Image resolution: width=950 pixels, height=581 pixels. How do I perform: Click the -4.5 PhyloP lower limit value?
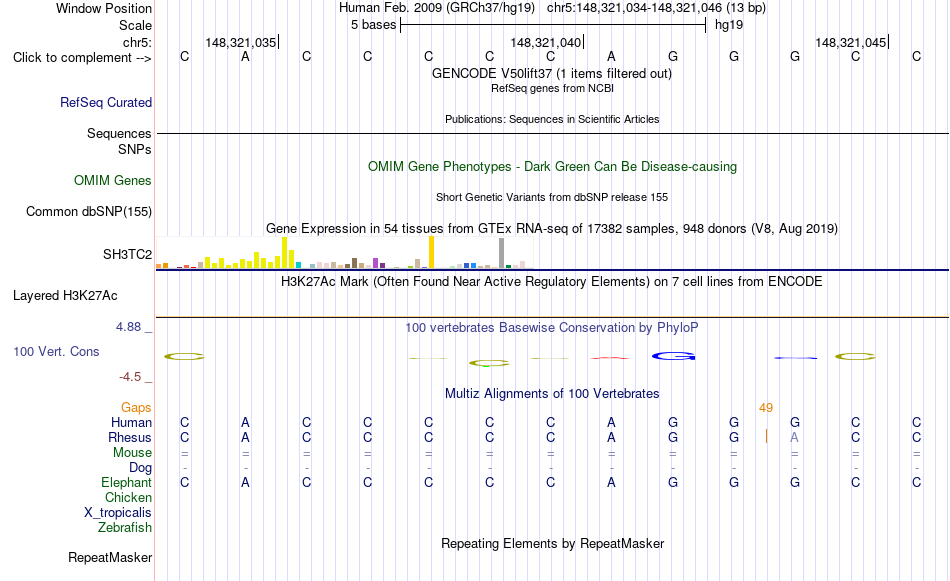point(130,377)
